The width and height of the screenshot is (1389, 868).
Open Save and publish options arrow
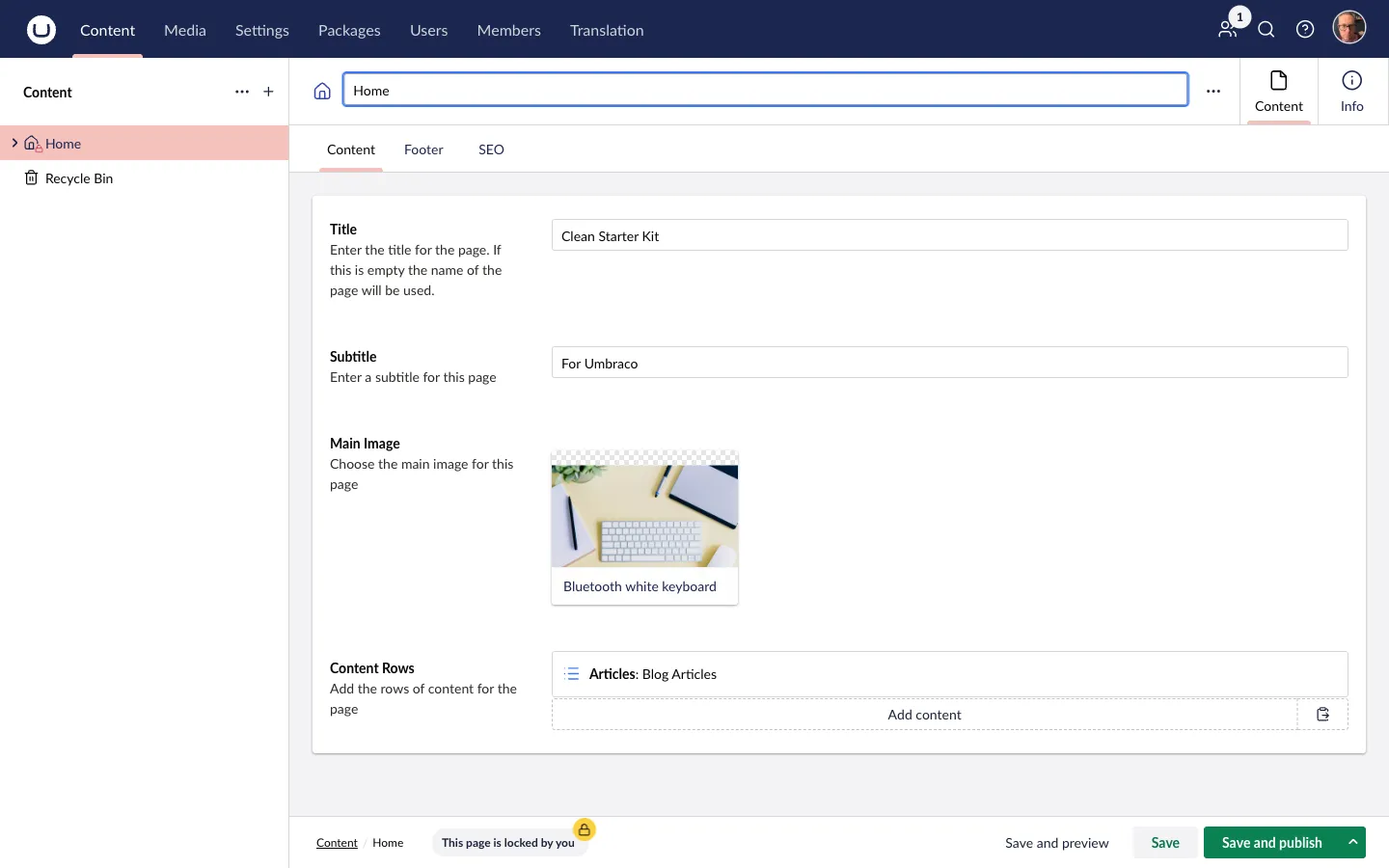(x=1352, y=842)
